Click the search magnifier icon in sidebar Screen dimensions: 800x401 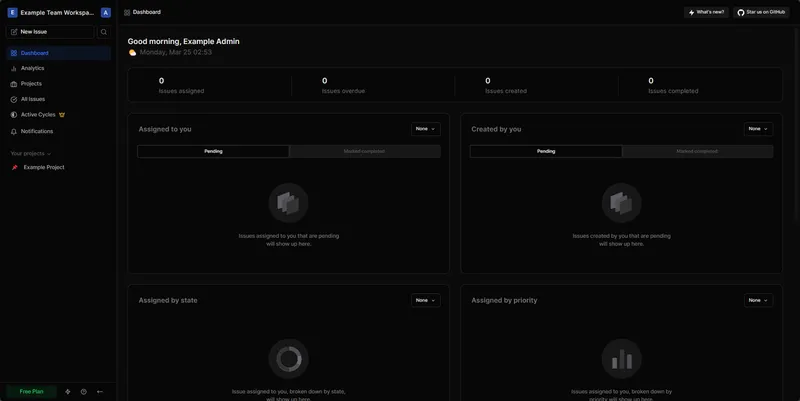(103, 32)
